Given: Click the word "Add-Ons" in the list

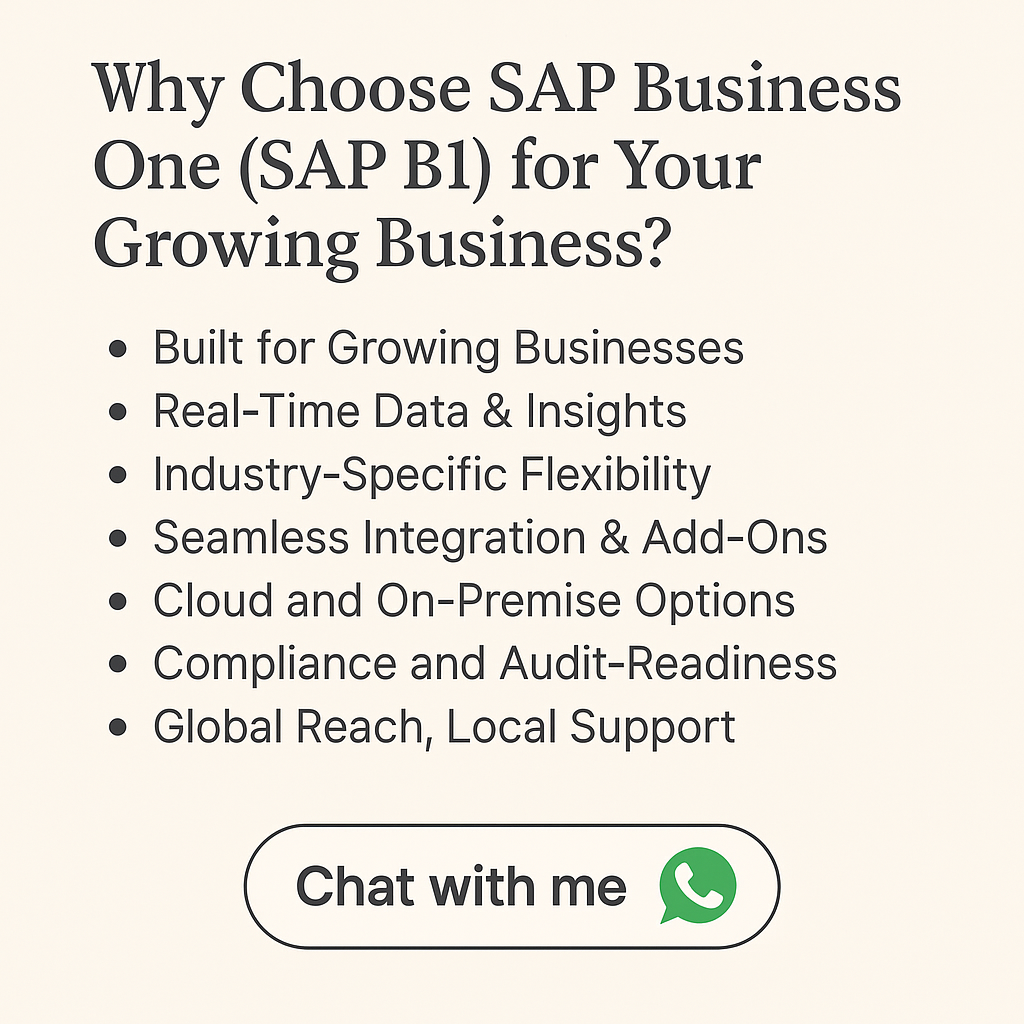Looking at the screenshot, I should pos(735,537).
